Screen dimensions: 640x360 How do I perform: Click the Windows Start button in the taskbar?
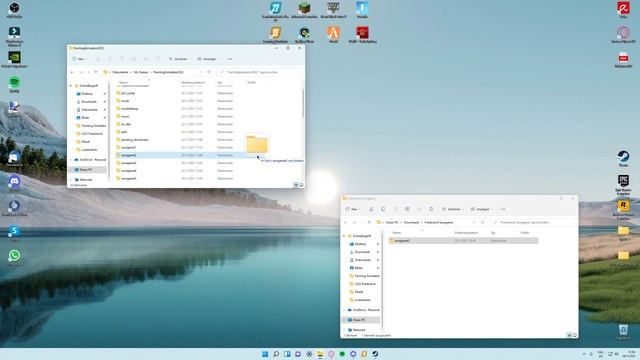[x=265, y=354]
